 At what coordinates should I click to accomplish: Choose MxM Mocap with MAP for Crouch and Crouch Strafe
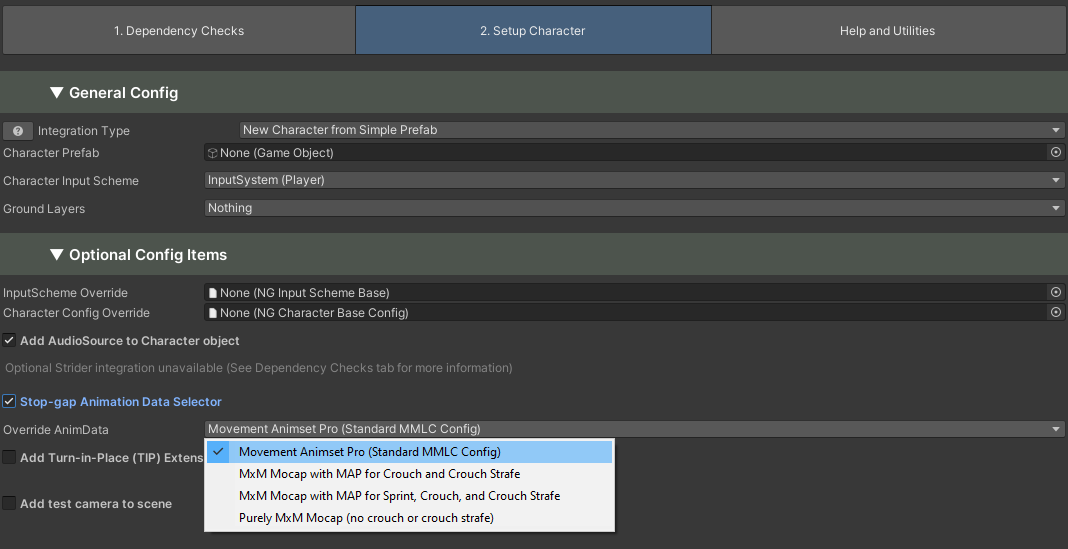pyautogui.click(x=409, y=473)
